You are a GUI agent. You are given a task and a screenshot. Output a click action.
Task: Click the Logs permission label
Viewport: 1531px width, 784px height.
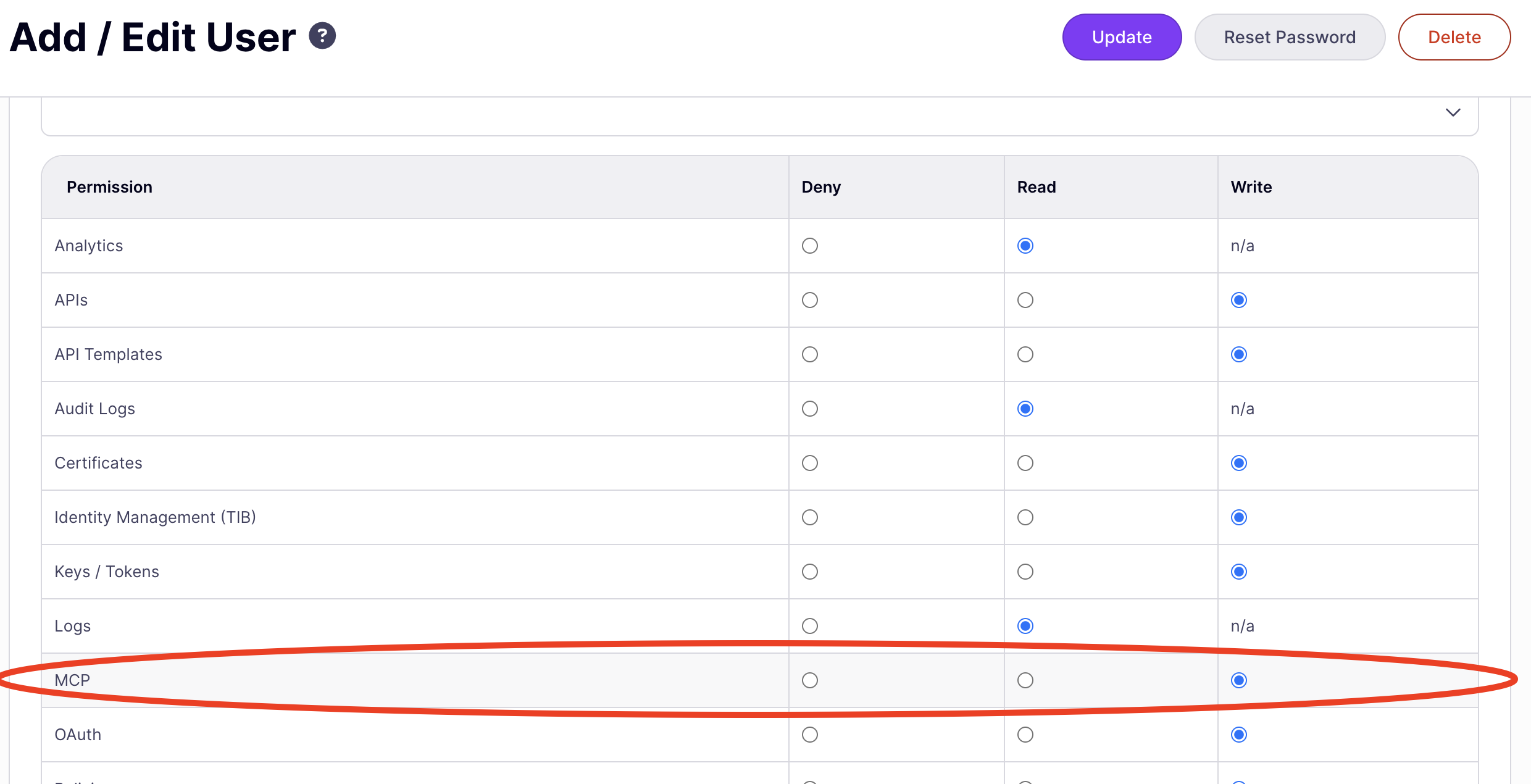(x=72, y=626)
